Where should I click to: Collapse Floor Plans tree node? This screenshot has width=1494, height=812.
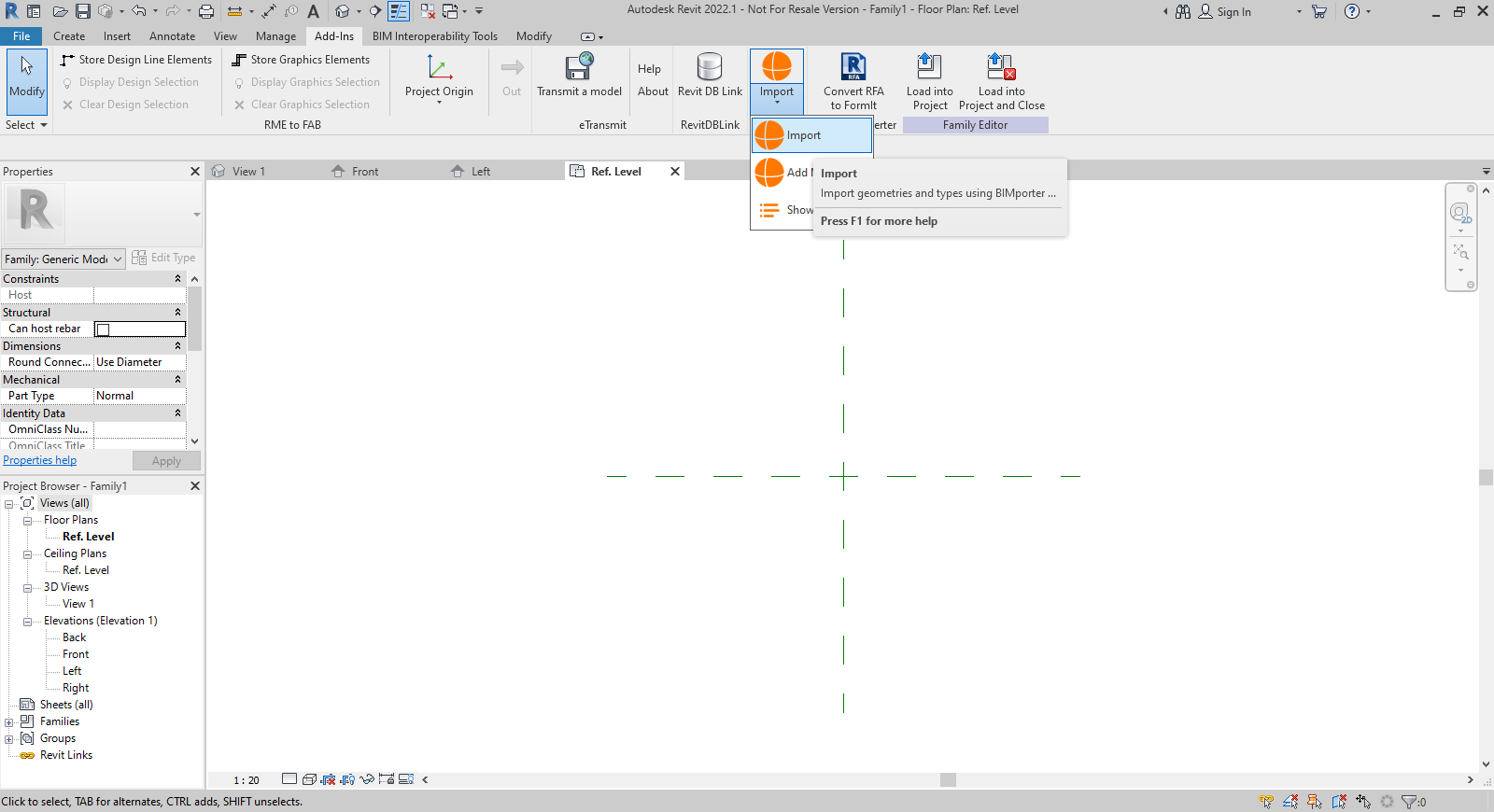click(x=27, y=521)
